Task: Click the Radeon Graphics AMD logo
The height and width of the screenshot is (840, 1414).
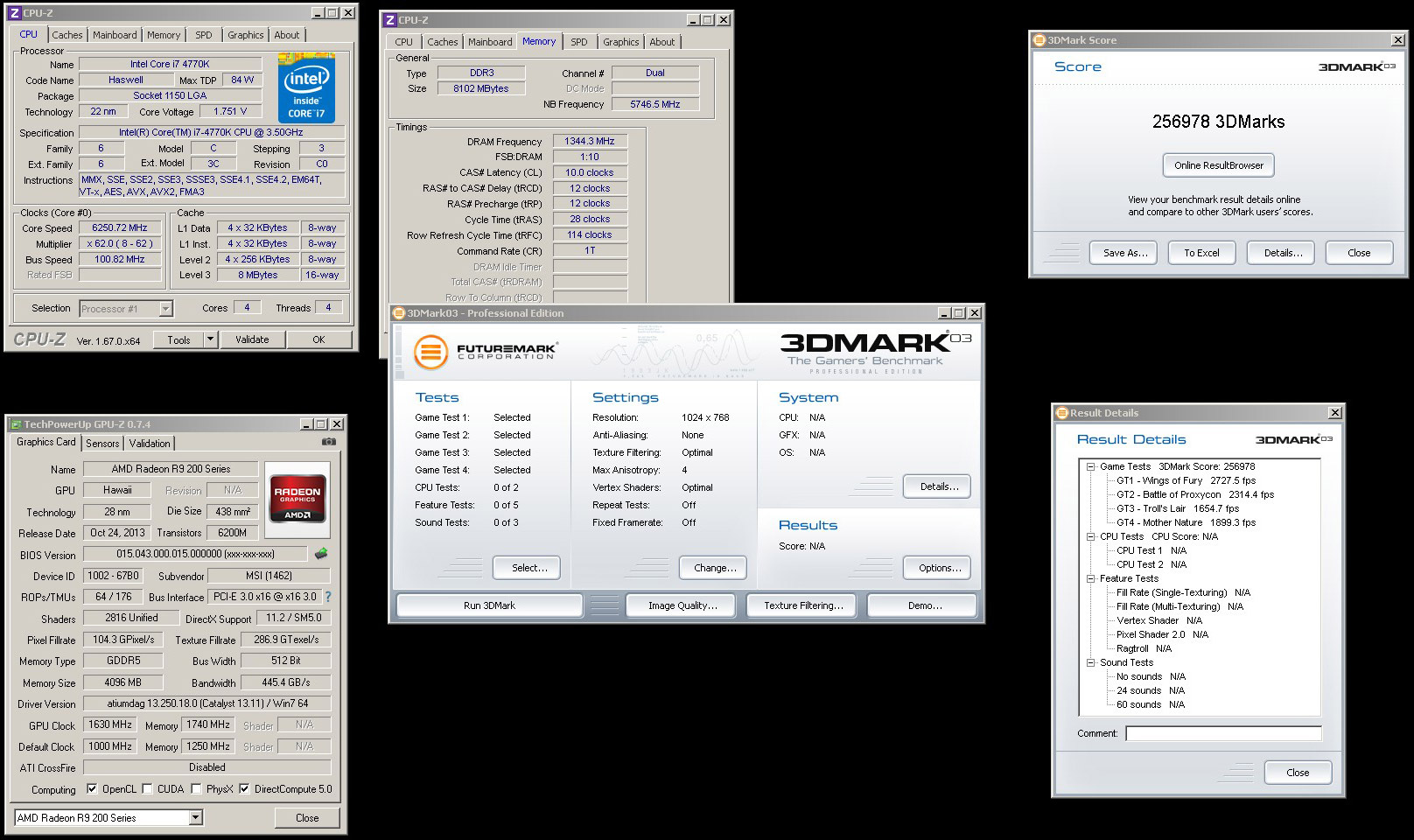Action: (x=297, y=498)
